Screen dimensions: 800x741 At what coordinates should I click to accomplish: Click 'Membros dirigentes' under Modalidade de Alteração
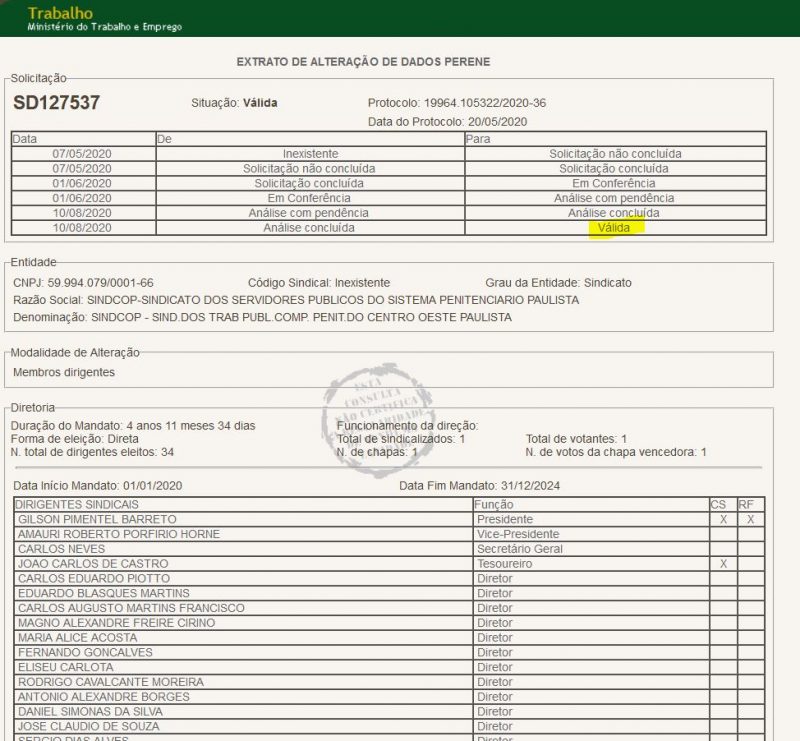pyautogui.click(x=64, y=373)
